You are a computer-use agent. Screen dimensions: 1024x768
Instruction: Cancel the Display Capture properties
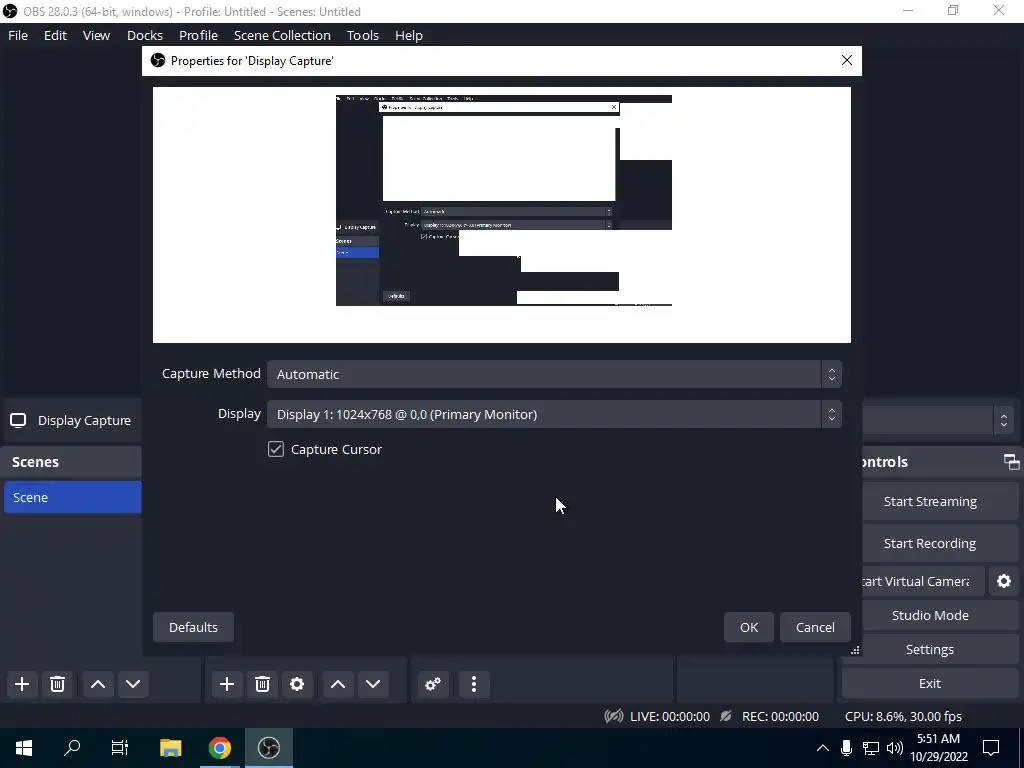point(815,627)
